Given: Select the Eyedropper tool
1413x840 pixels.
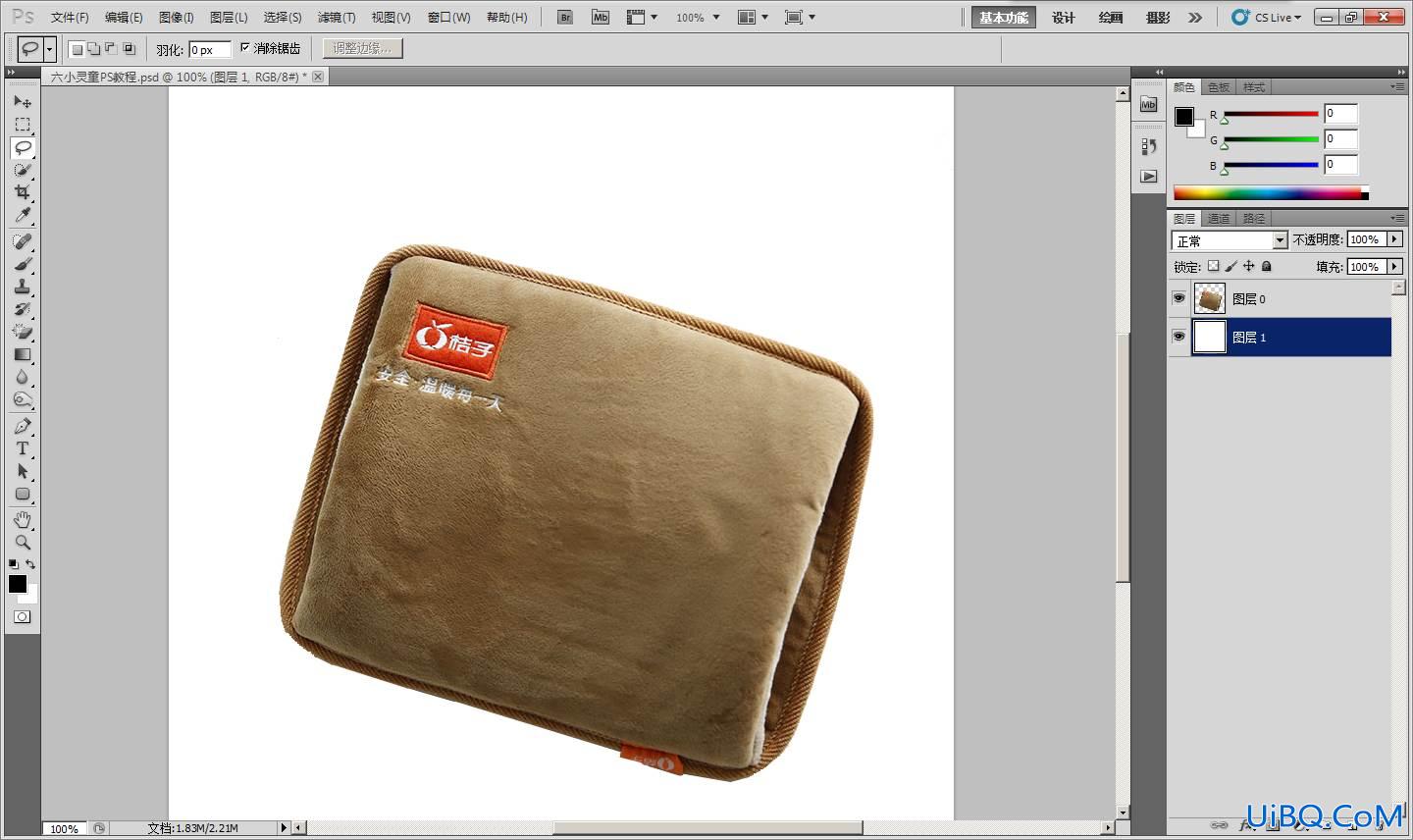Looking at the screenshot, I should point(23,215).
